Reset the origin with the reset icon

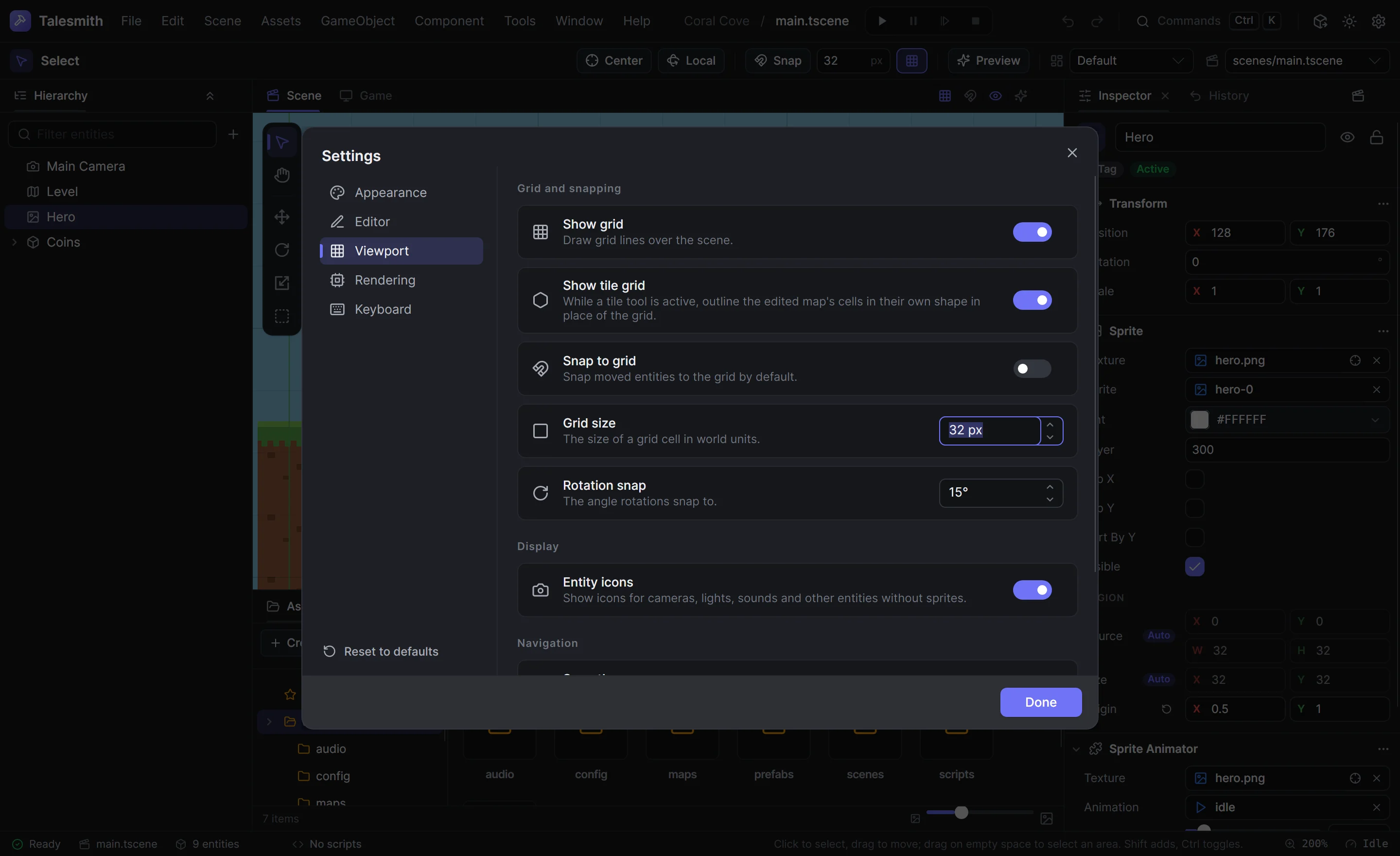click(1166, 709)
